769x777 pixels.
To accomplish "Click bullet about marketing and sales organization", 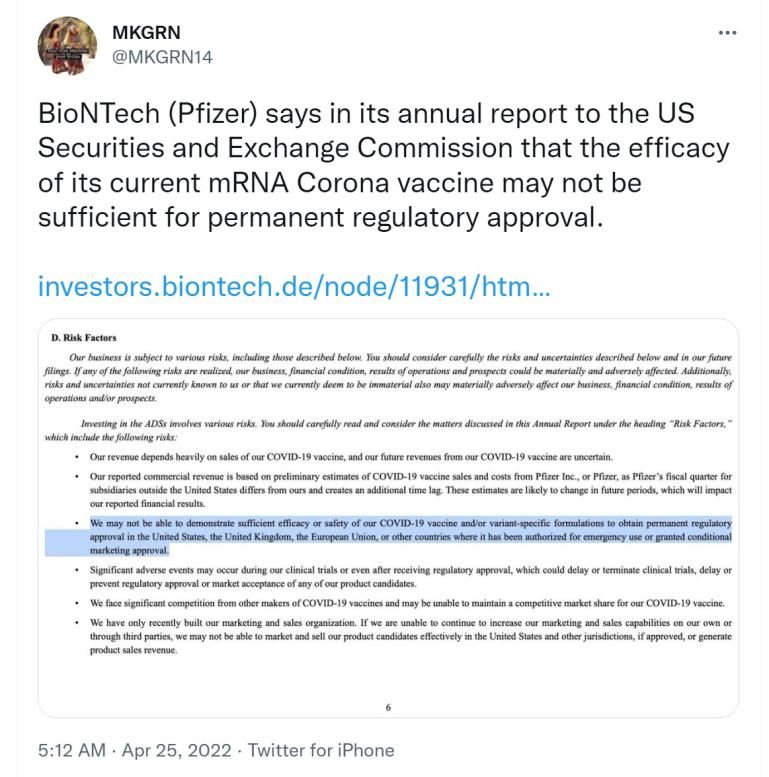I will (408, 636).
